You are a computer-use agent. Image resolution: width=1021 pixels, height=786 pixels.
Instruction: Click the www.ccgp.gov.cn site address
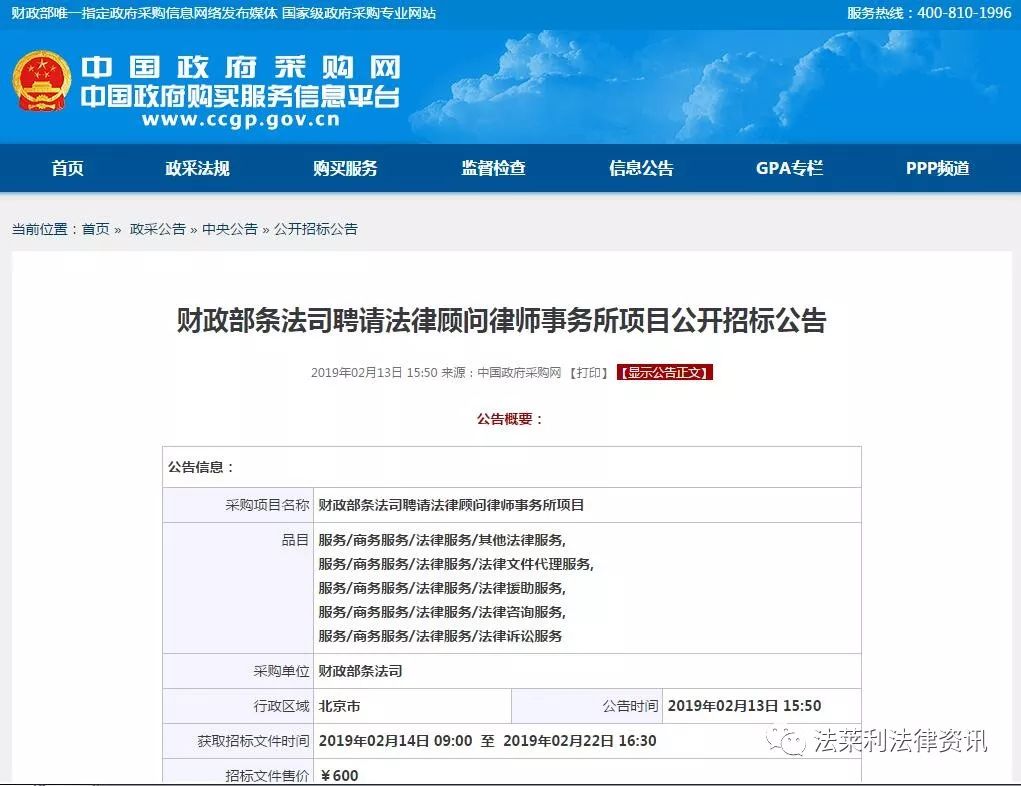click(x=241, y=120)
